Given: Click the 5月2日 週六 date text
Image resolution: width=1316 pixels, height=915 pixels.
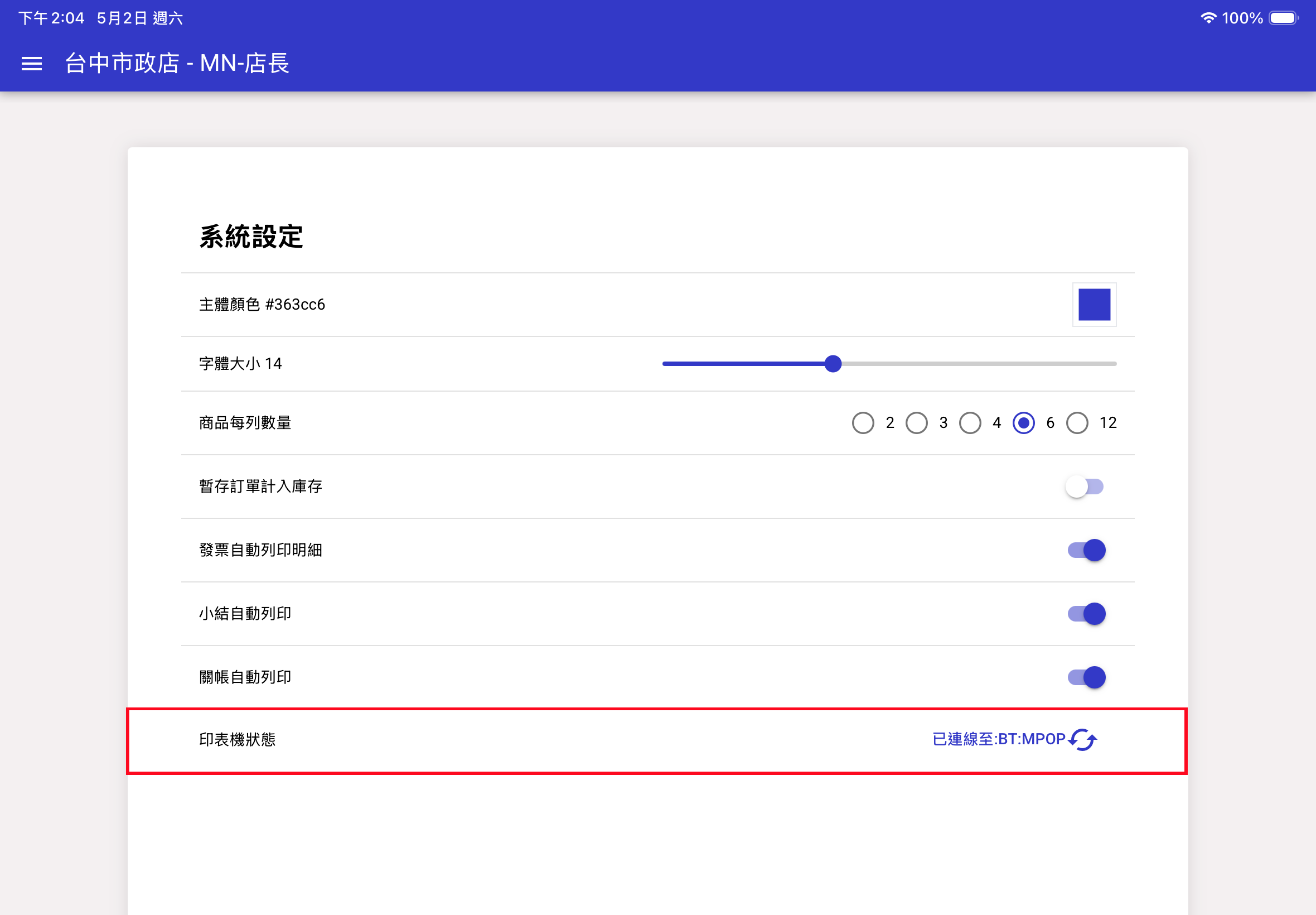Looking at the screenshot, I should coord(140,18).
